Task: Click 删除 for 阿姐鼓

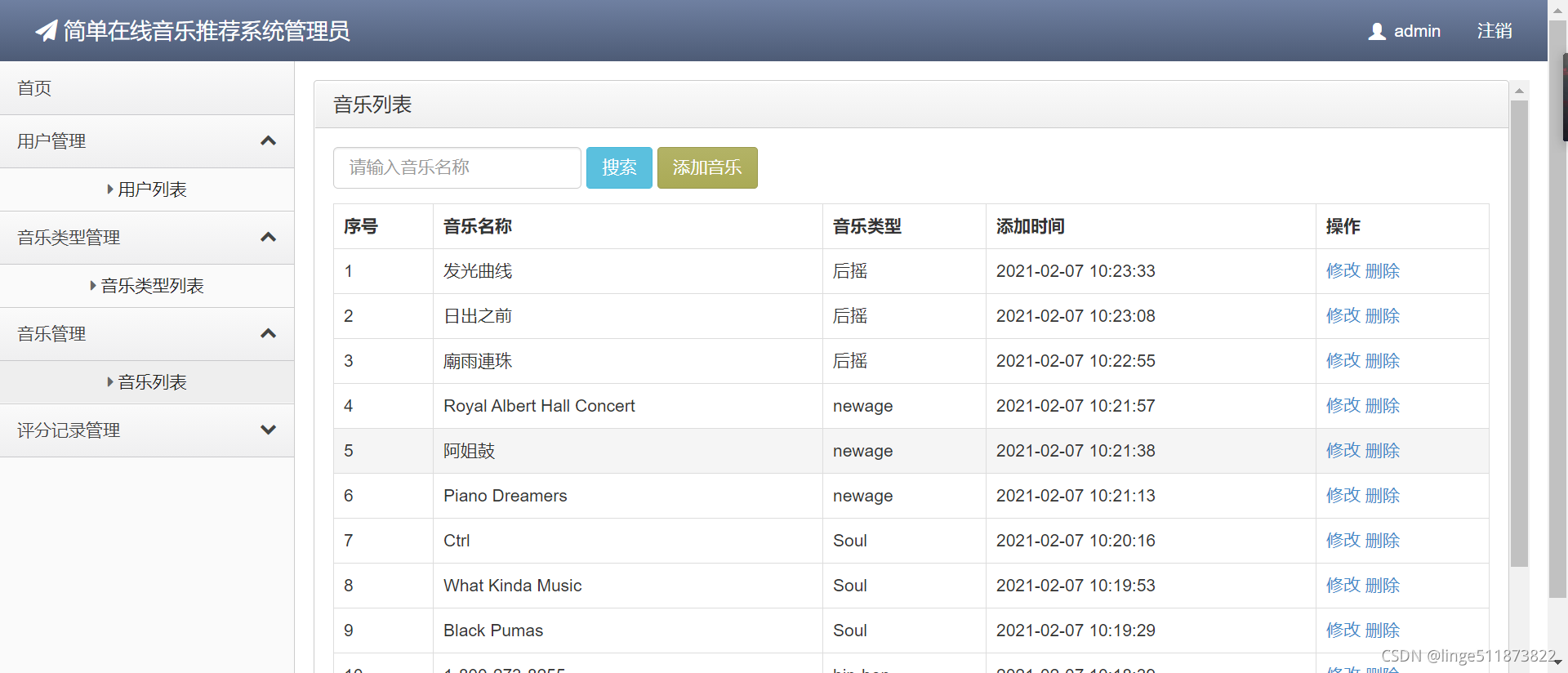Action: pos(1383,451)
